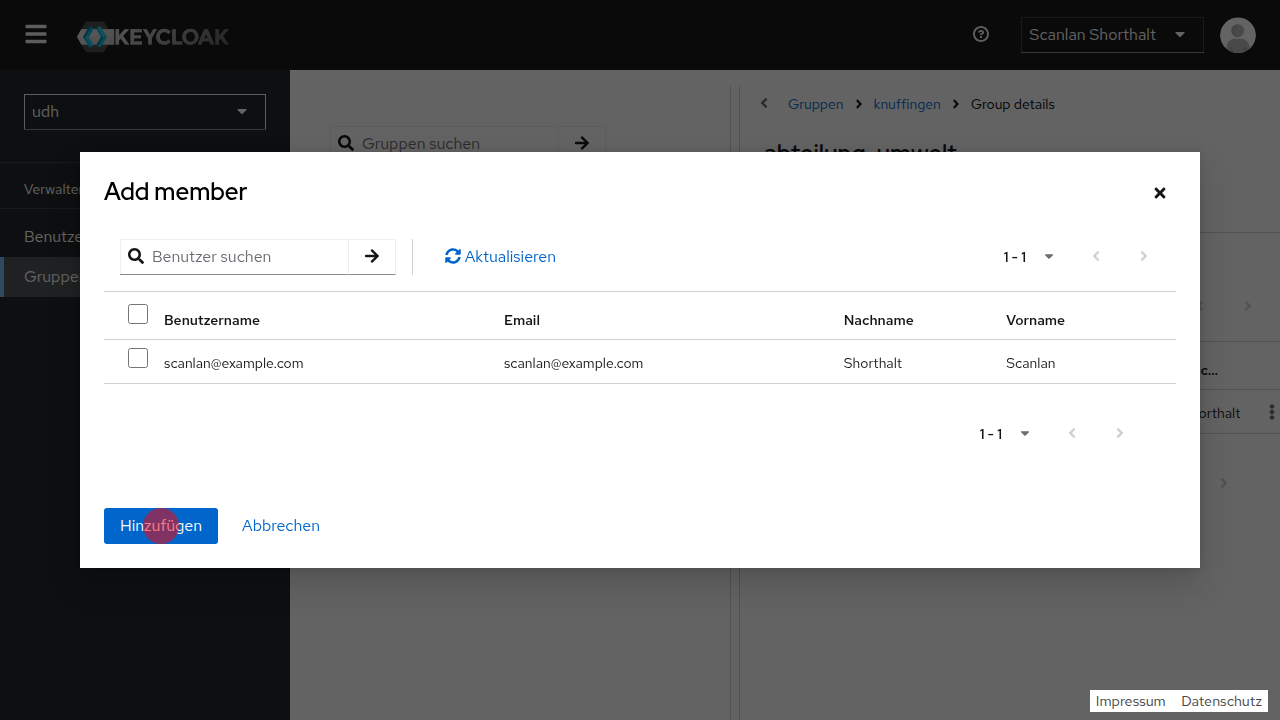1280x720 pixels.
Task: Expand the udh realm dropdown
Action: [145, 112]
